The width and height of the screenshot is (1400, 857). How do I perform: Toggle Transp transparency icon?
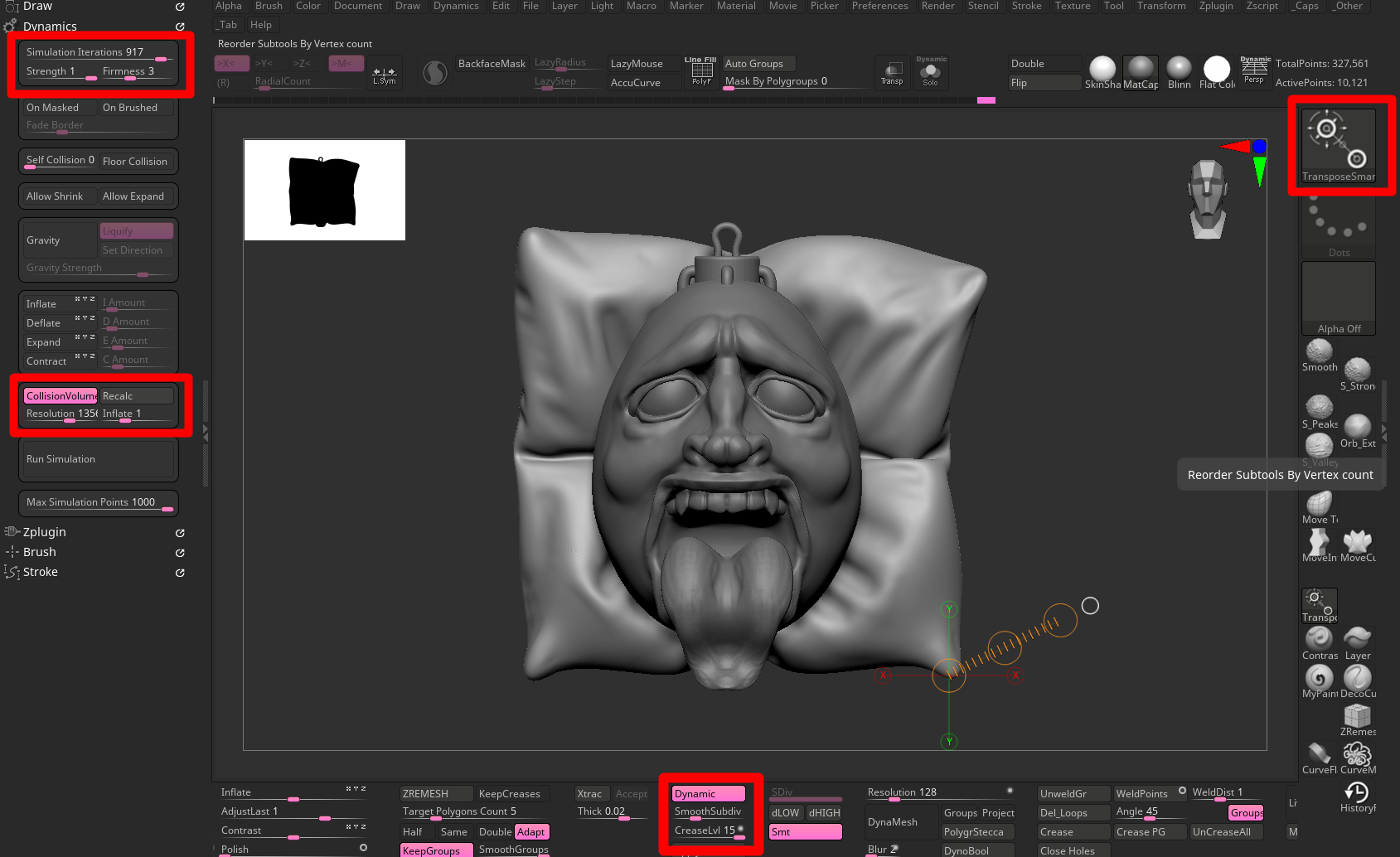[x=892, y=72]
